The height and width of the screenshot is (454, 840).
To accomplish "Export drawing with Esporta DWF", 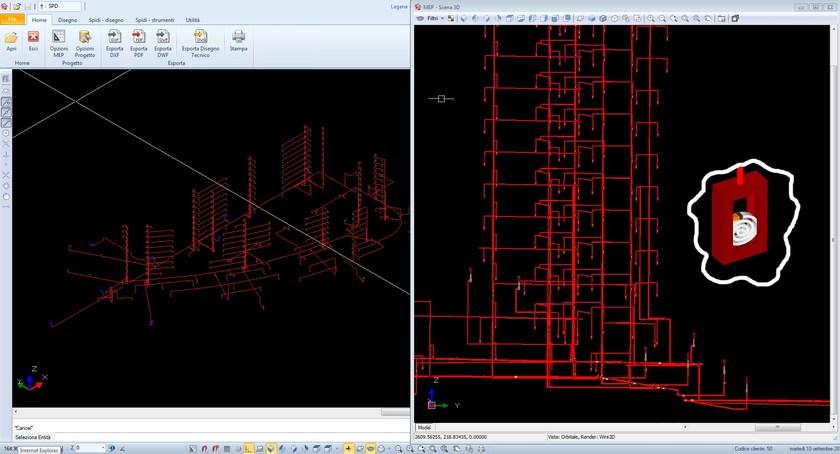I will pos(162,37).
